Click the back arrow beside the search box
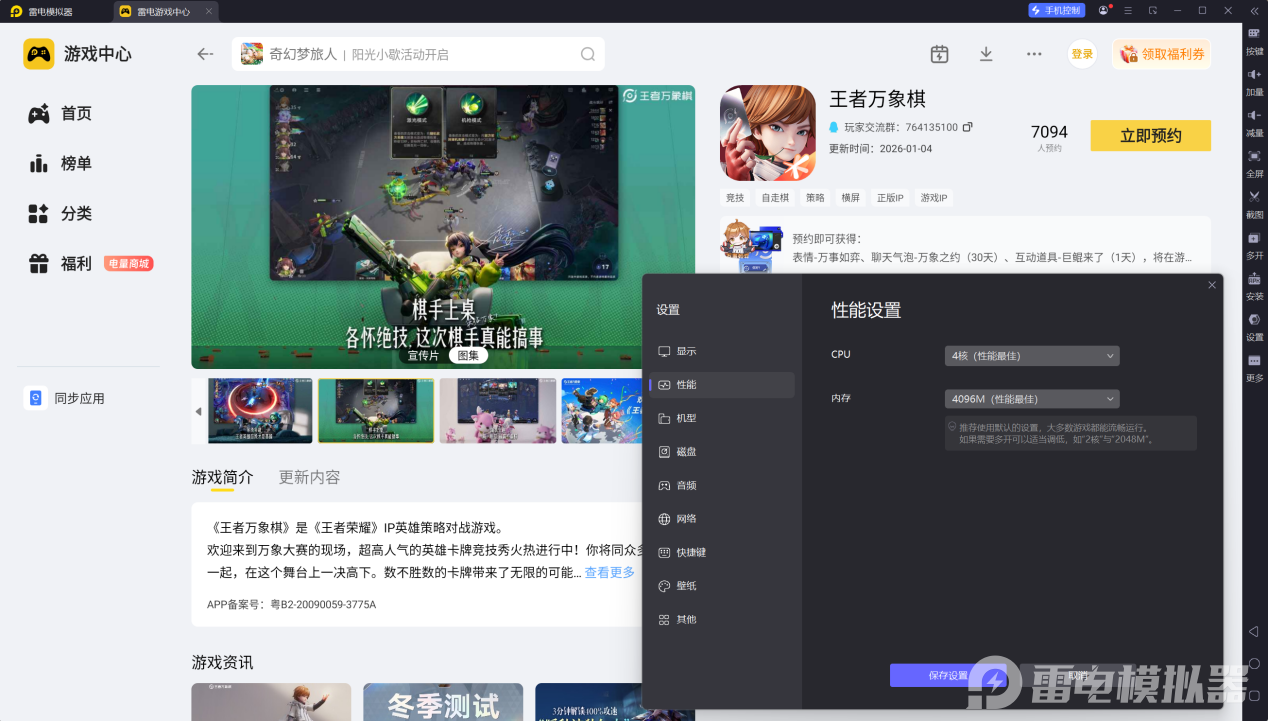1268x721 pixels. pyautogui.click(x=205, y=54)
